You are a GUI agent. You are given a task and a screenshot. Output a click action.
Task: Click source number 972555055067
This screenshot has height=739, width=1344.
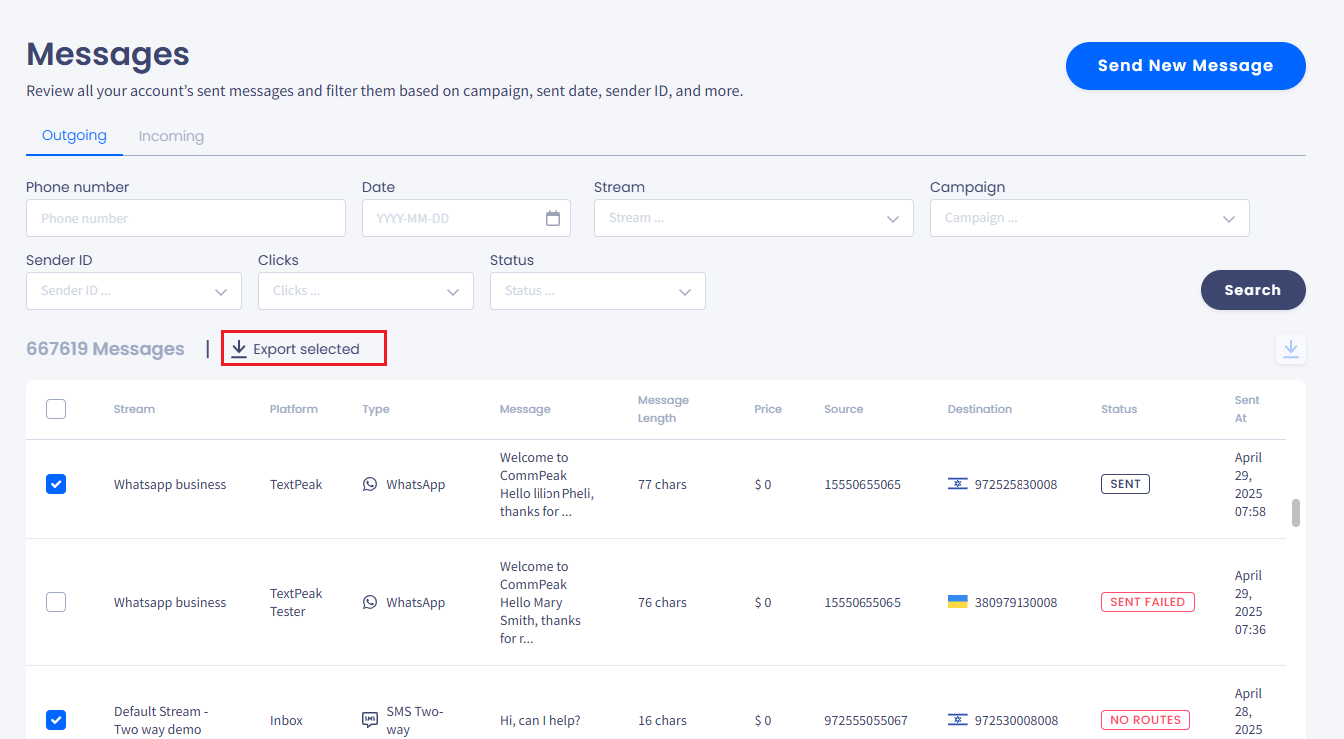866,720
